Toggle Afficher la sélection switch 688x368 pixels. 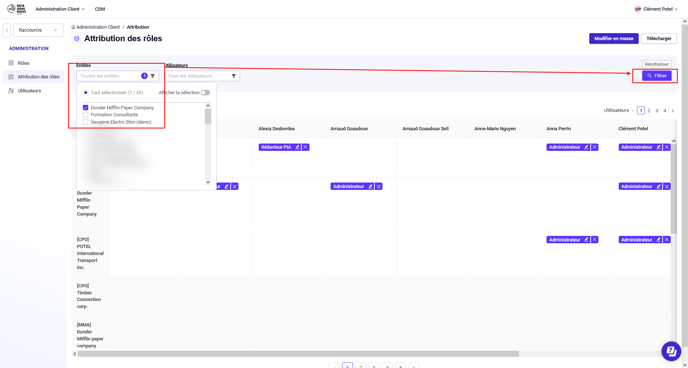[x=205, y=93]
